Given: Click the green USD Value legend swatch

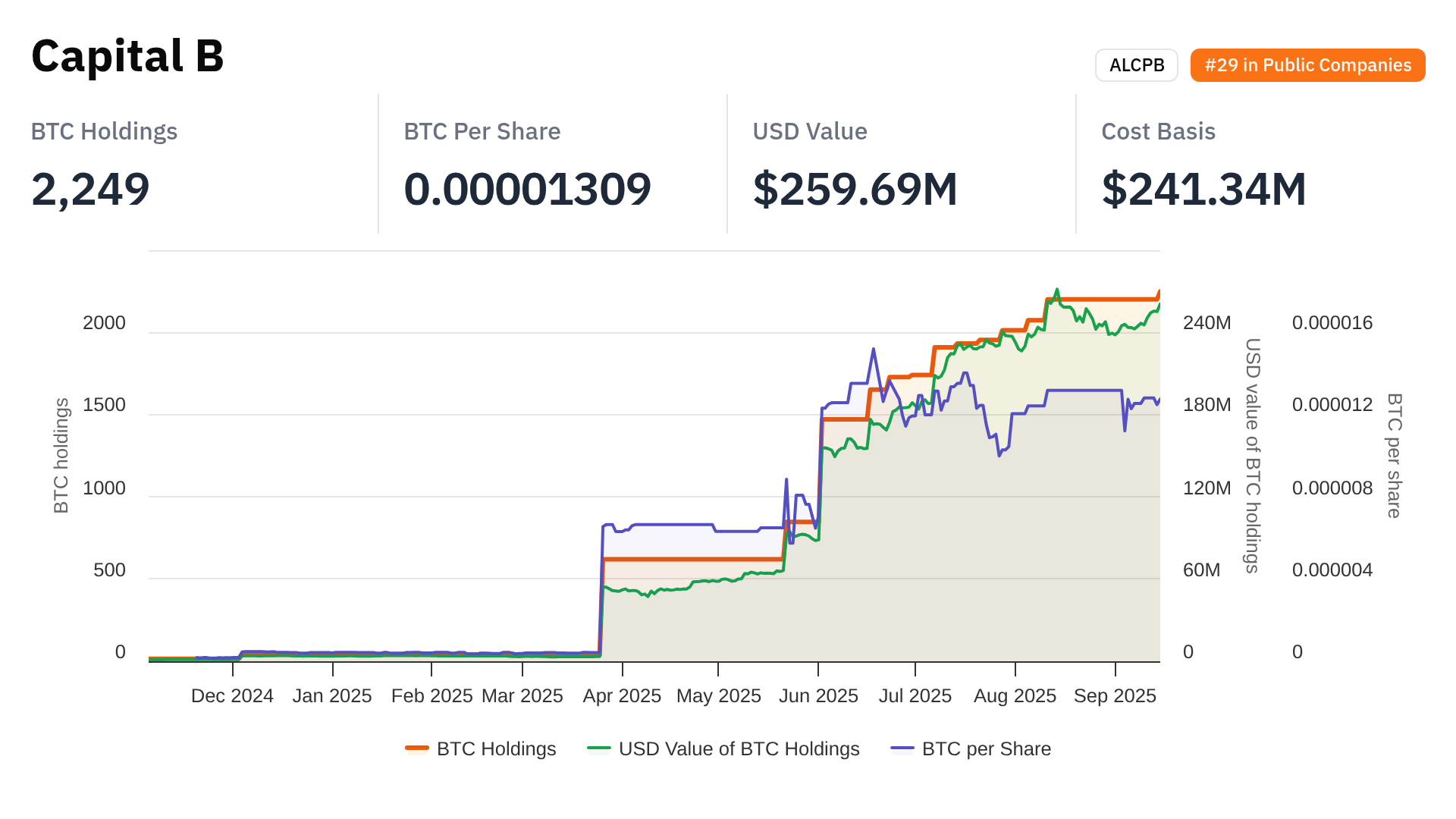Looking at the screenshot, I should coord(599,748).
